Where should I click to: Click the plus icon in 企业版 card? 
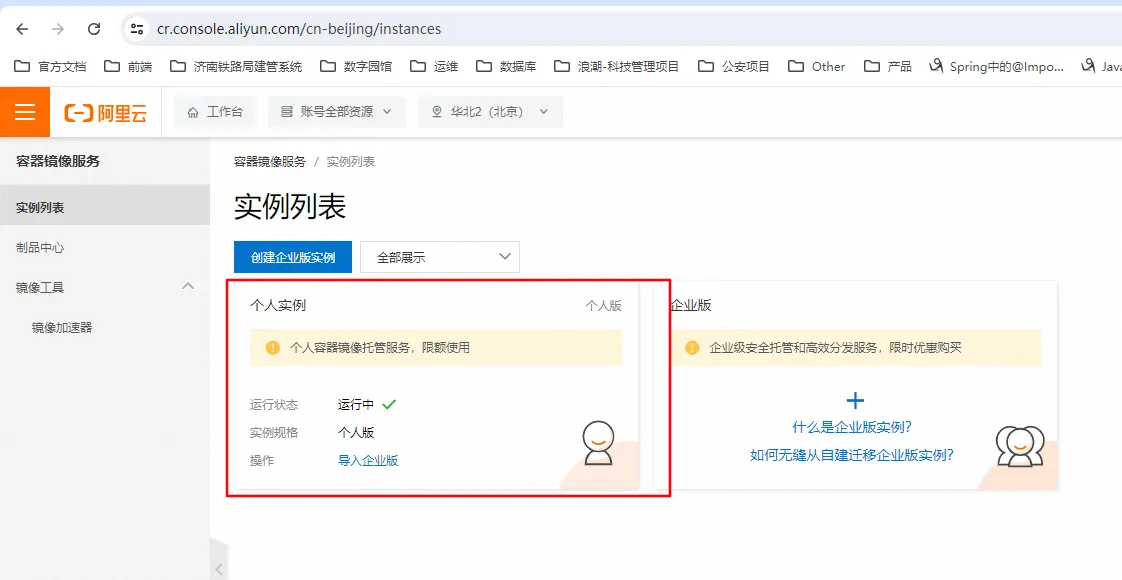click(855, 401)
